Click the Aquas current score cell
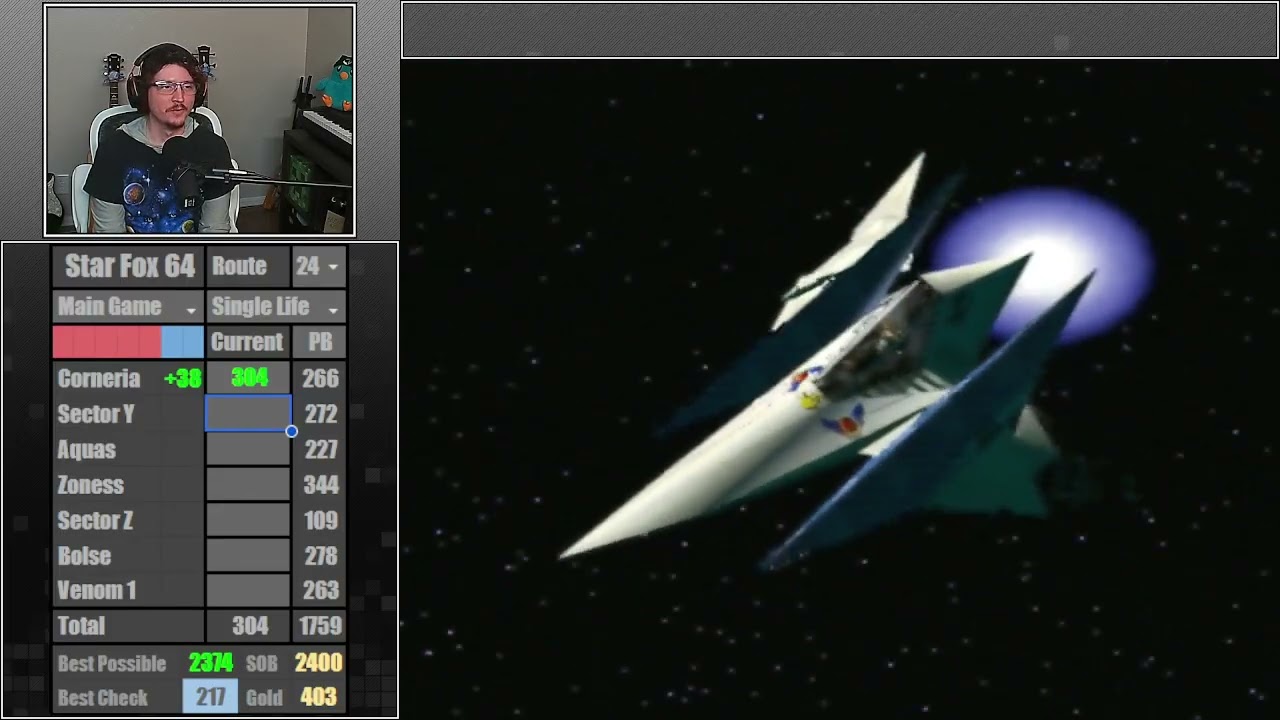Image resolution: width=1280 pixels, height=720 pixels. [248, 450]
